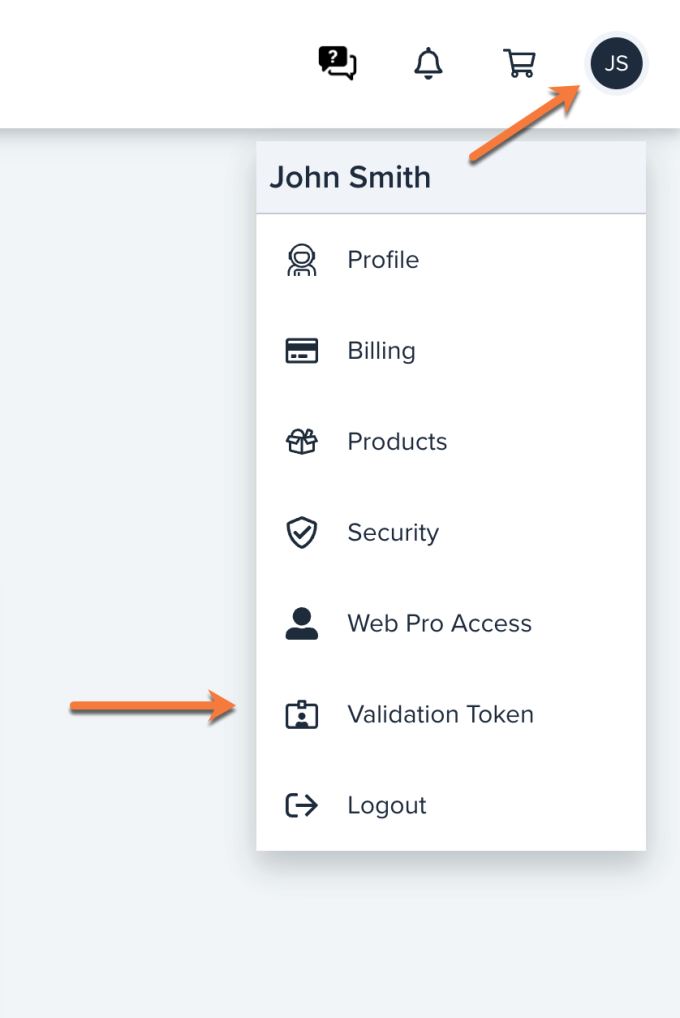The width and height of the screenshot is (680, 1018).
Task: Click the John Smith account name header
Action: pyautogui.click(x=350, y=177)
